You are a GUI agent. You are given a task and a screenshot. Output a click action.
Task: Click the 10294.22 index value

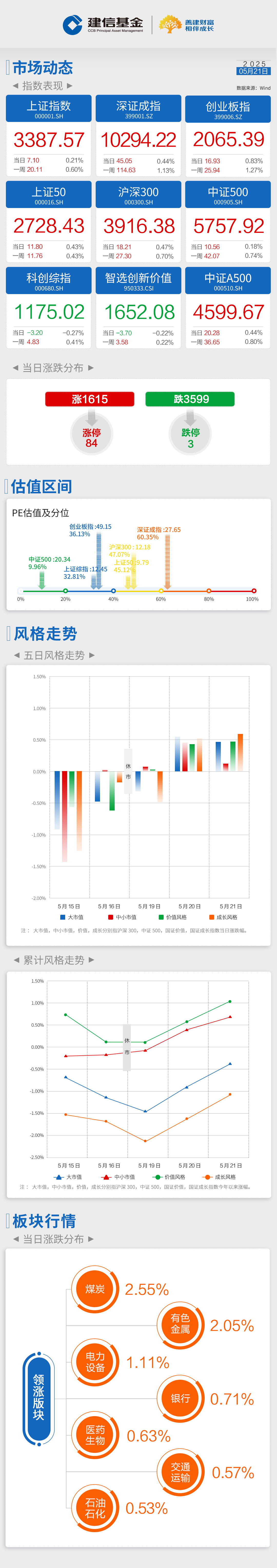pos(138,140)
